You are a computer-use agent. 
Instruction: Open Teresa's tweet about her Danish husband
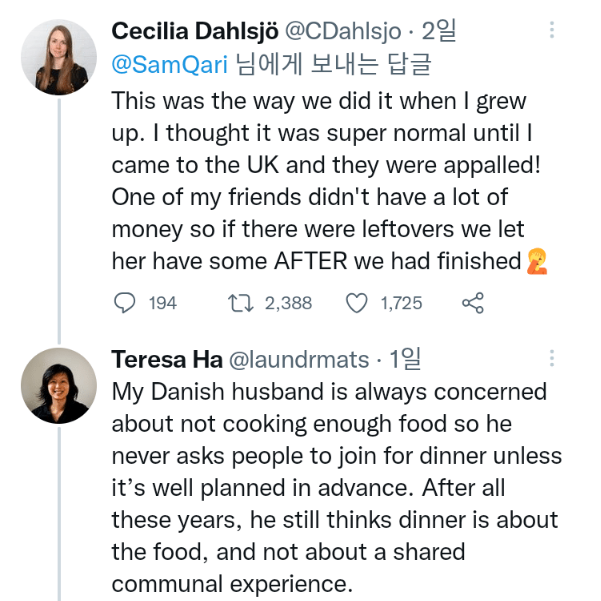click(330, 485)
